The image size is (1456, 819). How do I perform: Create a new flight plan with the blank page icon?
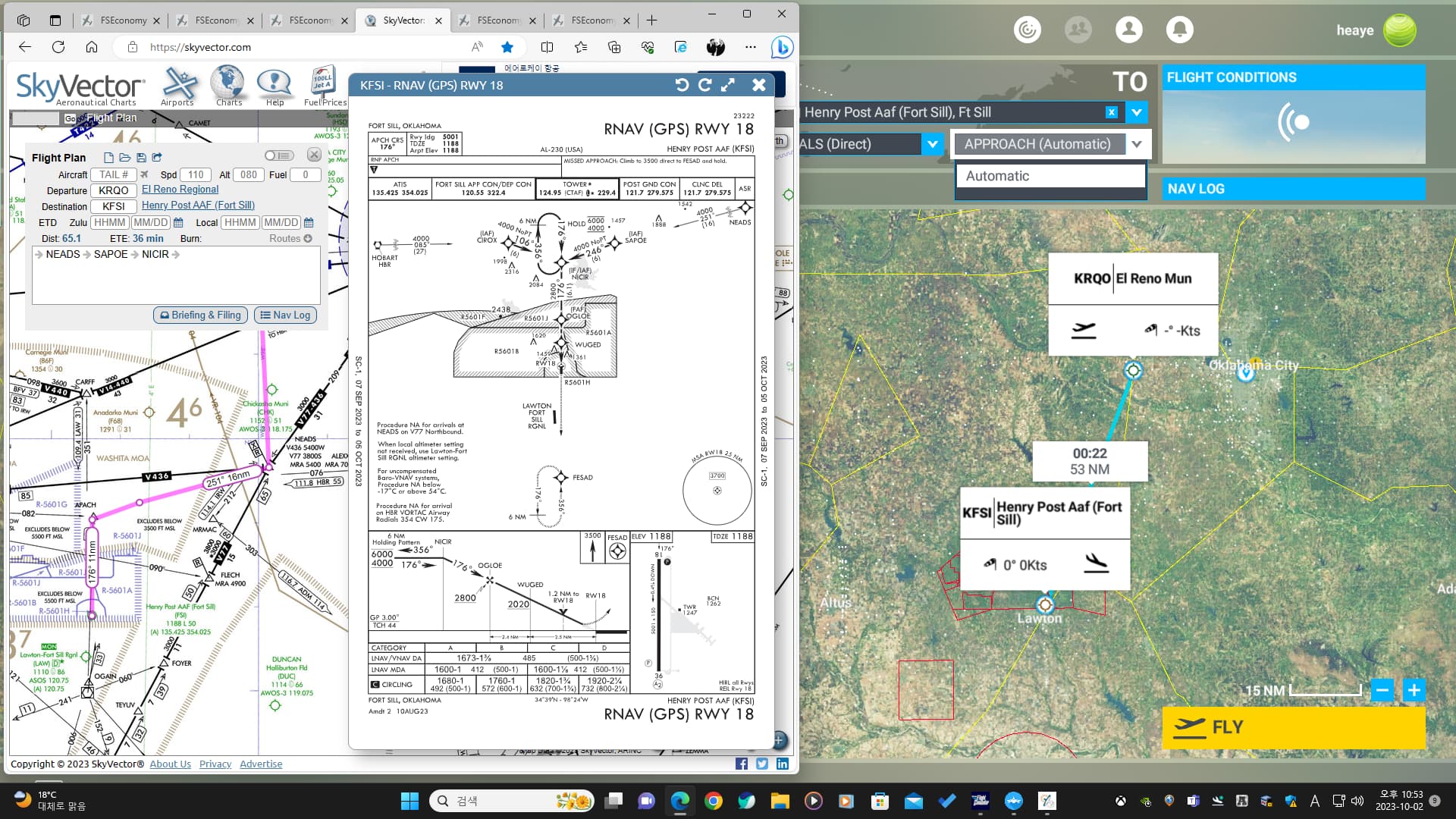coord(108,158)
